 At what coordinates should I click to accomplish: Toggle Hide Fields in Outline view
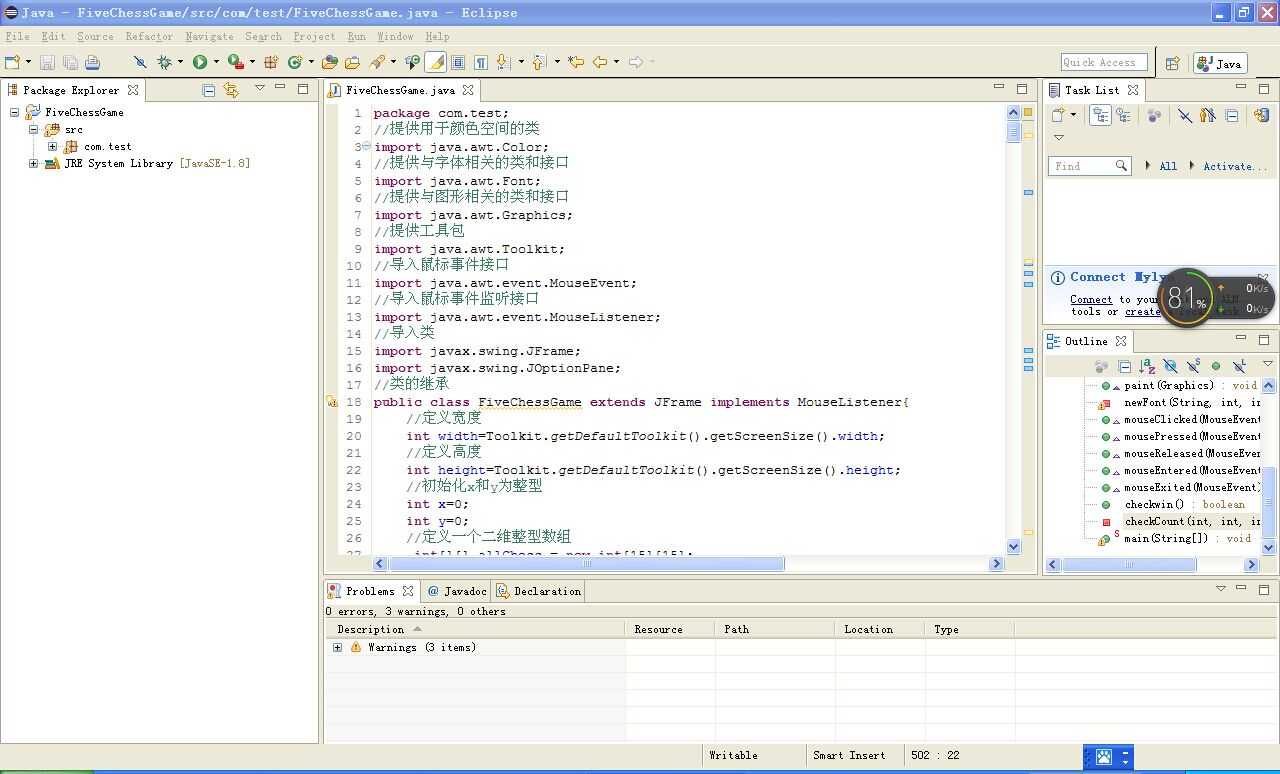pyautogui.click(x=1170, y=366)
